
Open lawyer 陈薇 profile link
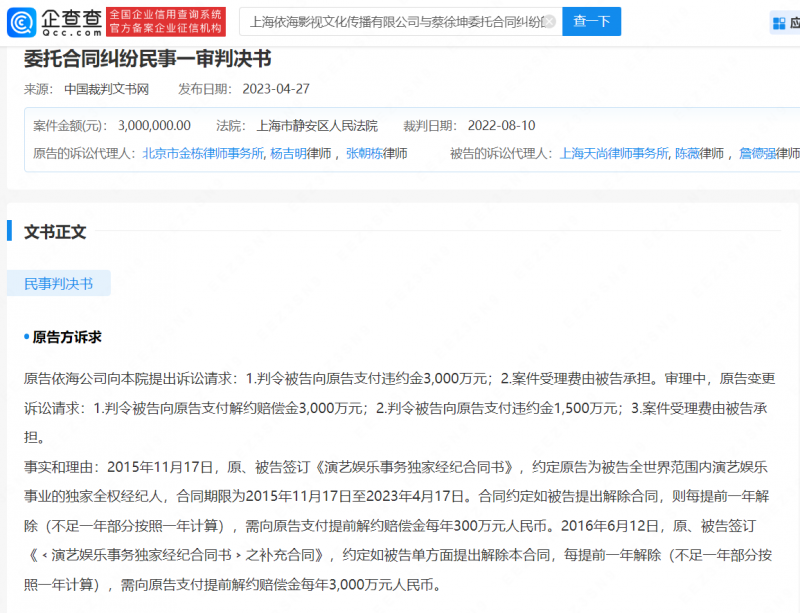pos(687,154)
